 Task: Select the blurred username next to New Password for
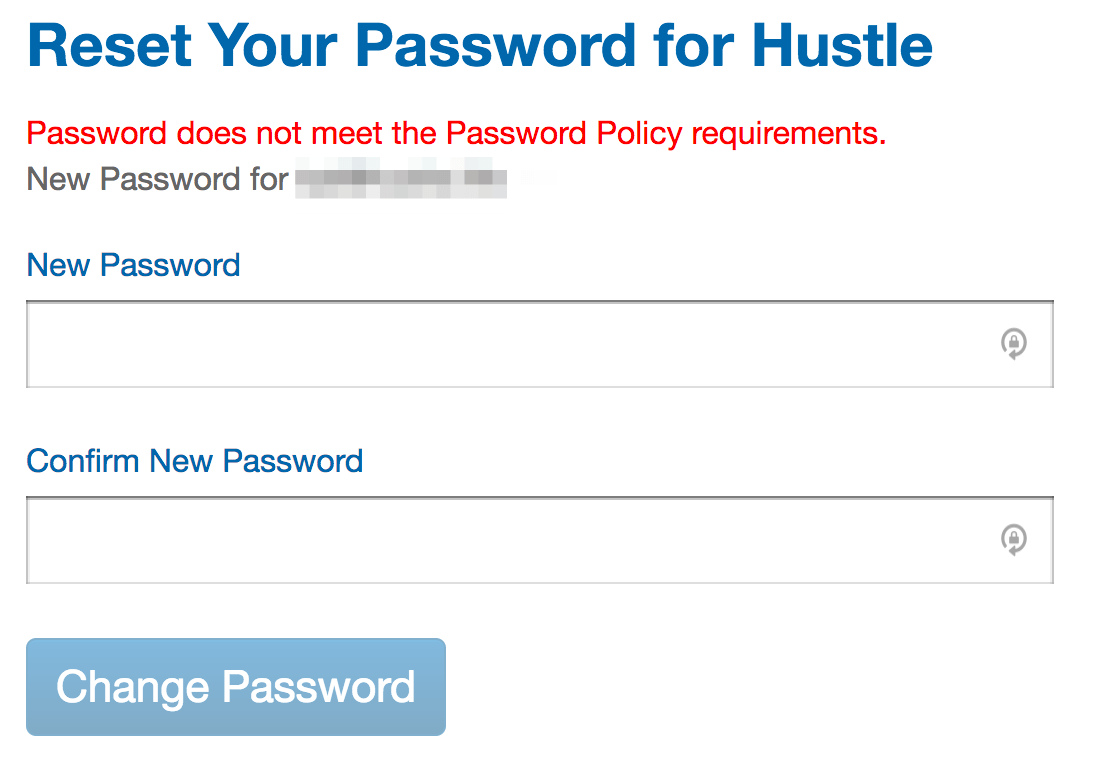400,180
